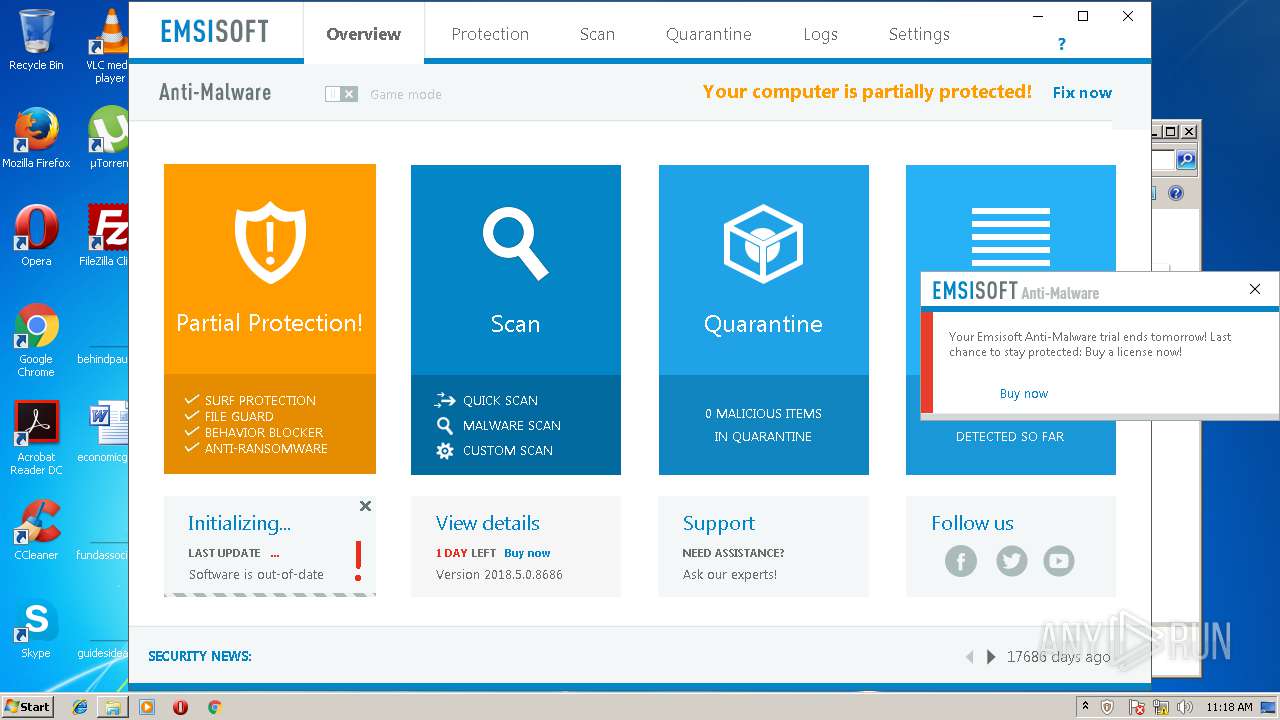The height and width of the screenshot is (720, 1280).
Task: Click Buy now in trial notification
Action: pos(1024,393)
